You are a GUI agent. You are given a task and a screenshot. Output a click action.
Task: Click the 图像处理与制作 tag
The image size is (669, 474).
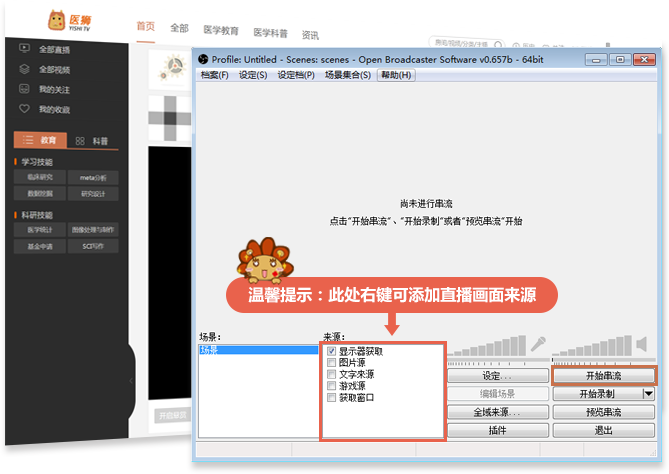93,230
